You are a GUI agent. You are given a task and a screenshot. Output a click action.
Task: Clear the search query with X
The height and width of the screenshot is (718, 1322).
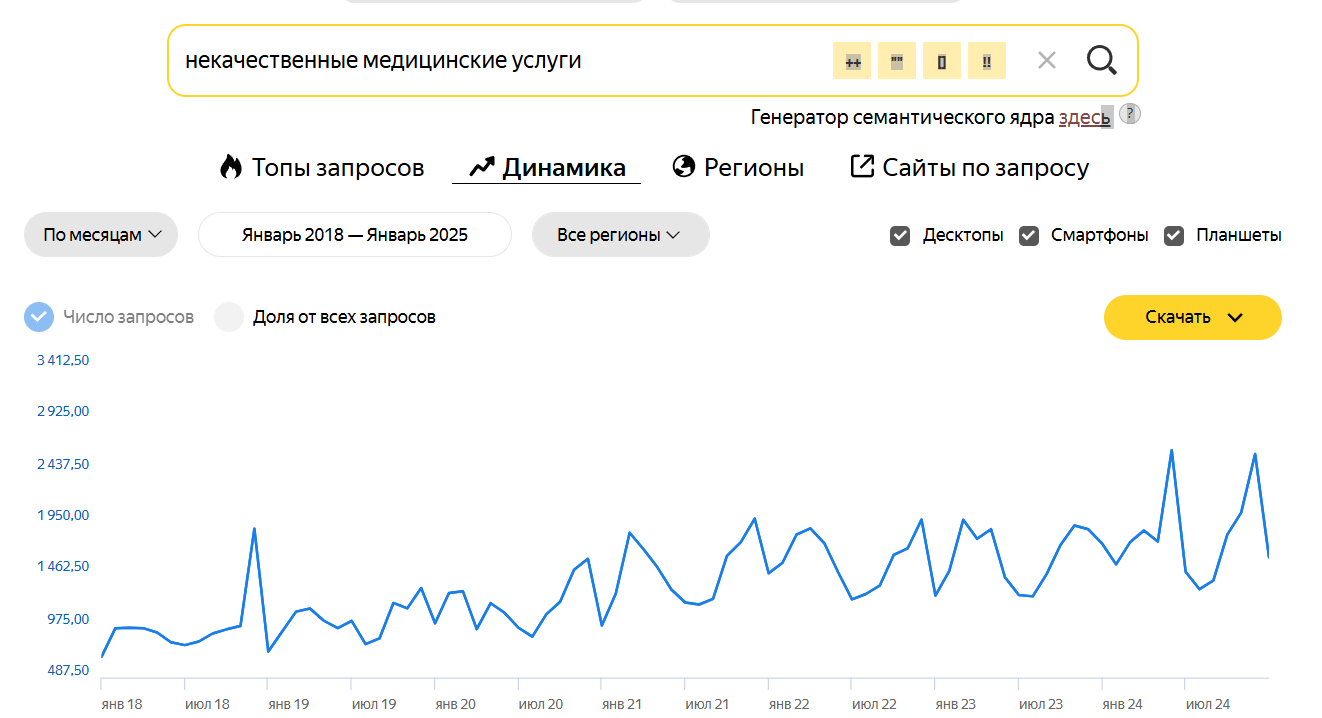[1046, 61]
